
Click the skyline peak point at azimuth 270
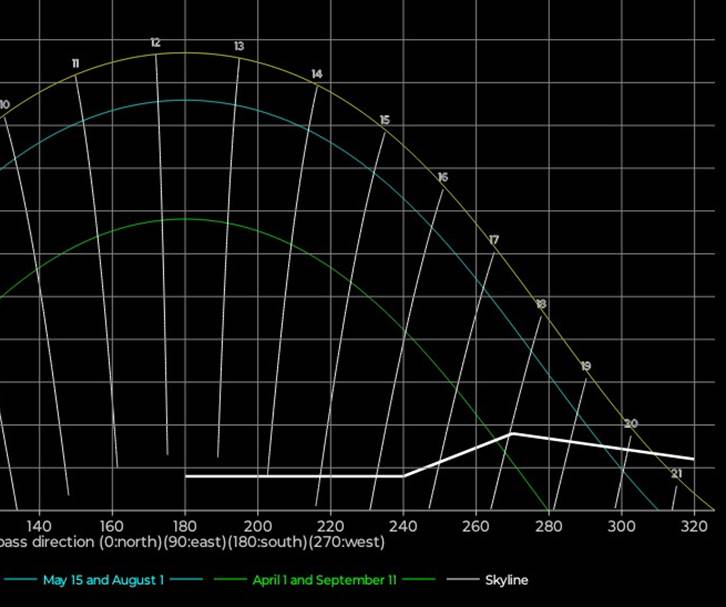[512, 433]
